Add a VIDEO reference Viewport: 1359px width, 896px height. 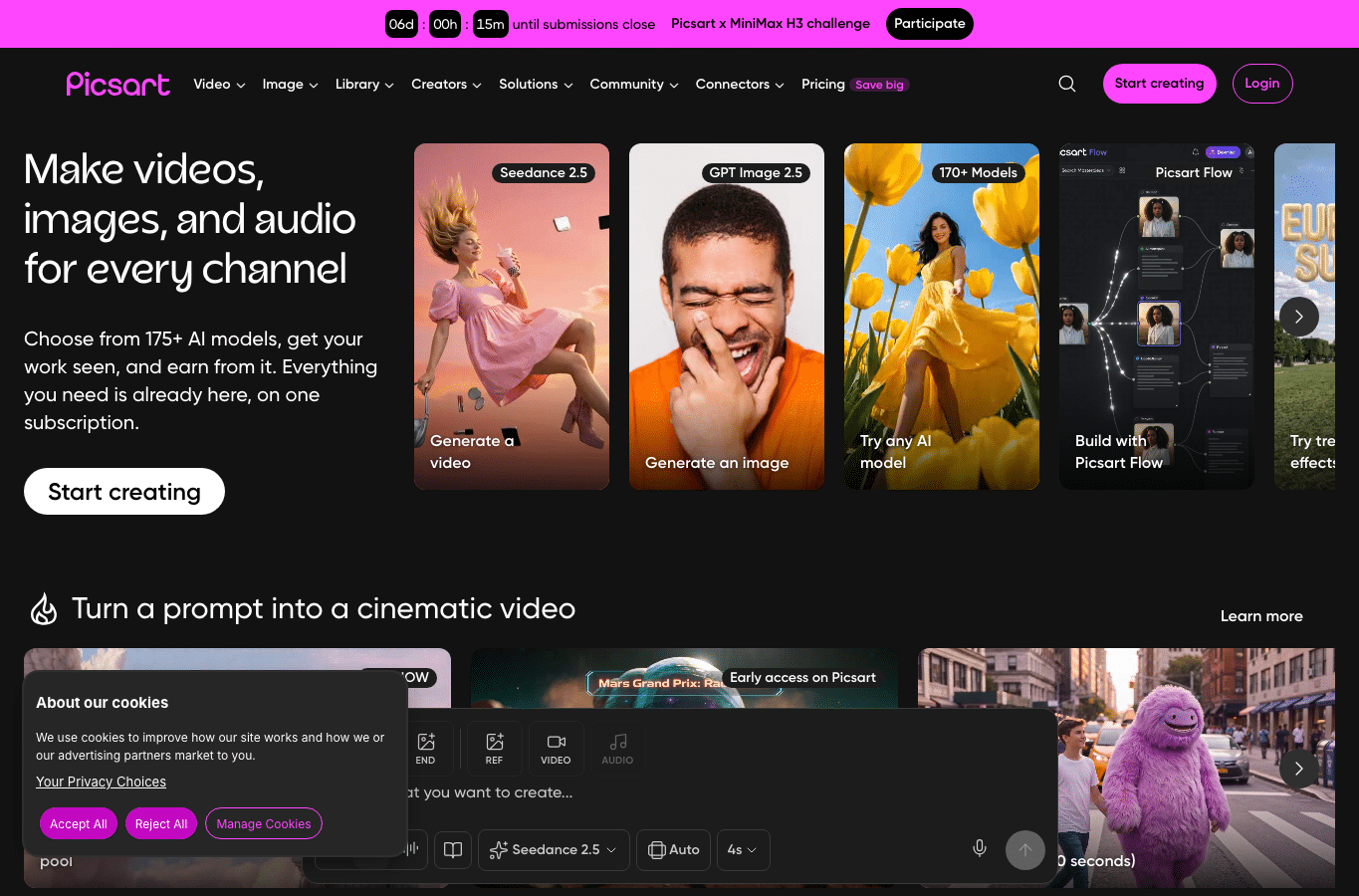click(556, 749)
